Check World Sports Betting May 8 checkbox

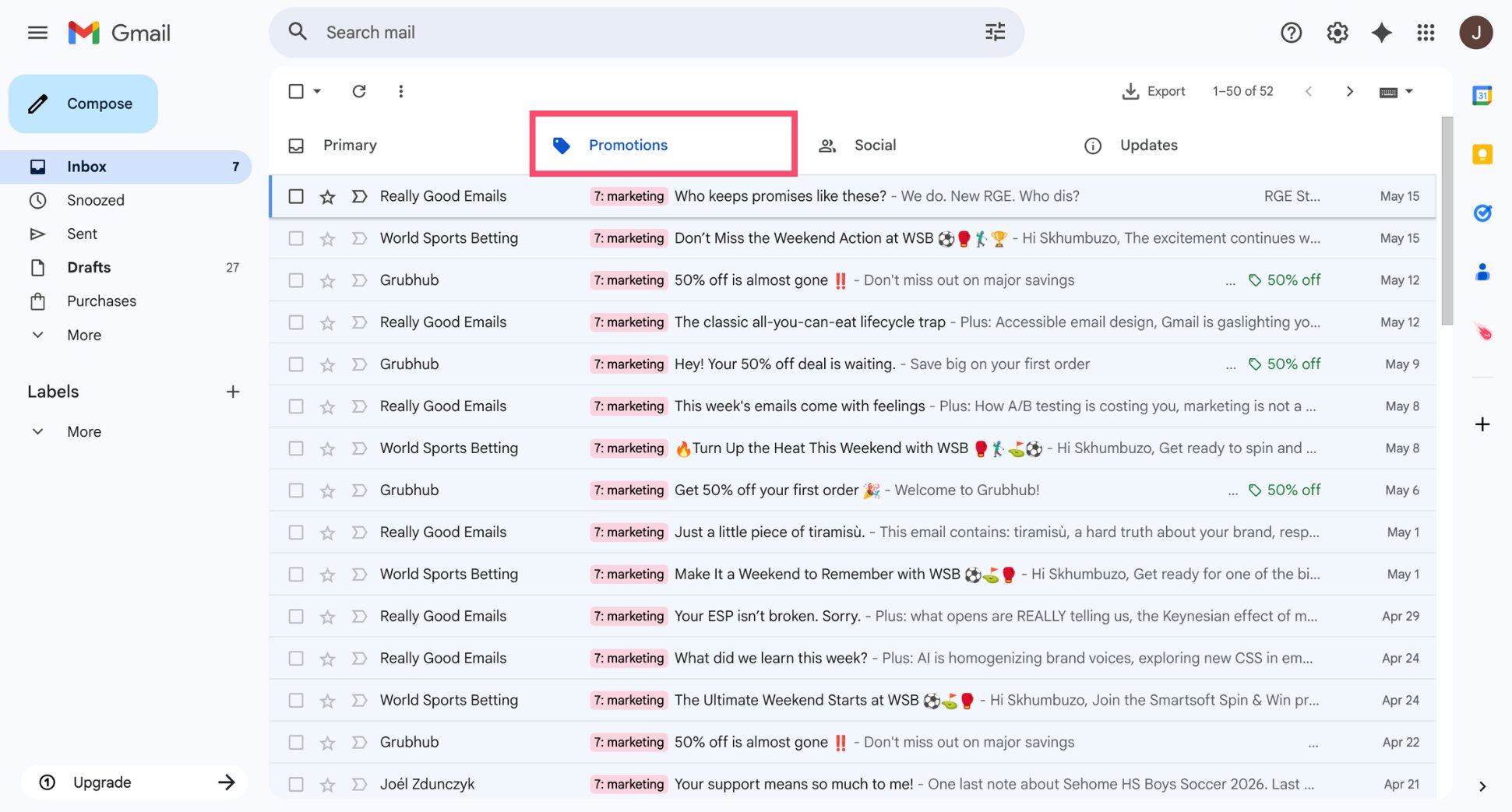(x=296, y=448)
